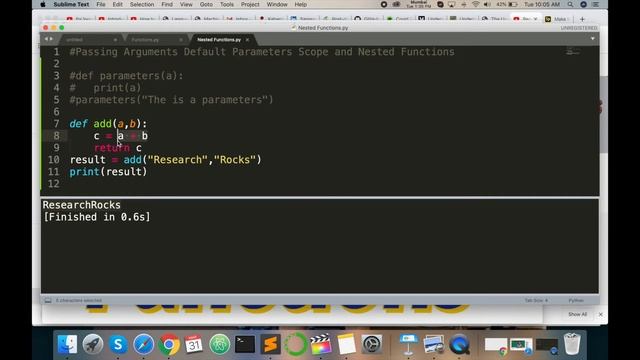Click Sublime tab history forward arrow

tap(51, 39)
